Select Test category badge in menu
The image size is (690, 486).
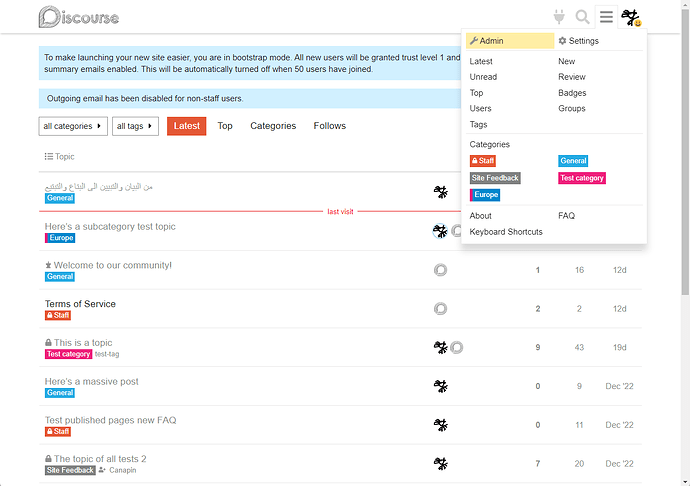pyautogui.click(x=582, y=178)
